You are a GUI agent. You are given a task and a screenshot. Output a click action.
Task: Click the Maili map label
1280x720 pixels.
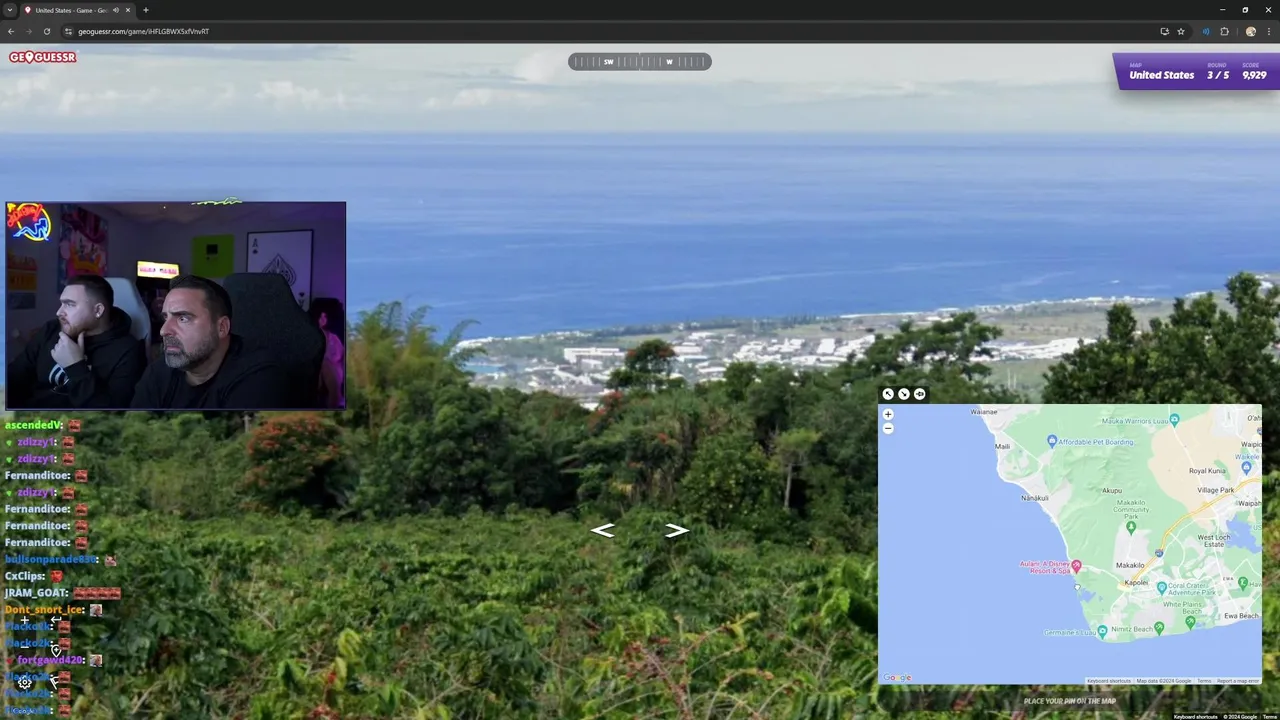1002,446
